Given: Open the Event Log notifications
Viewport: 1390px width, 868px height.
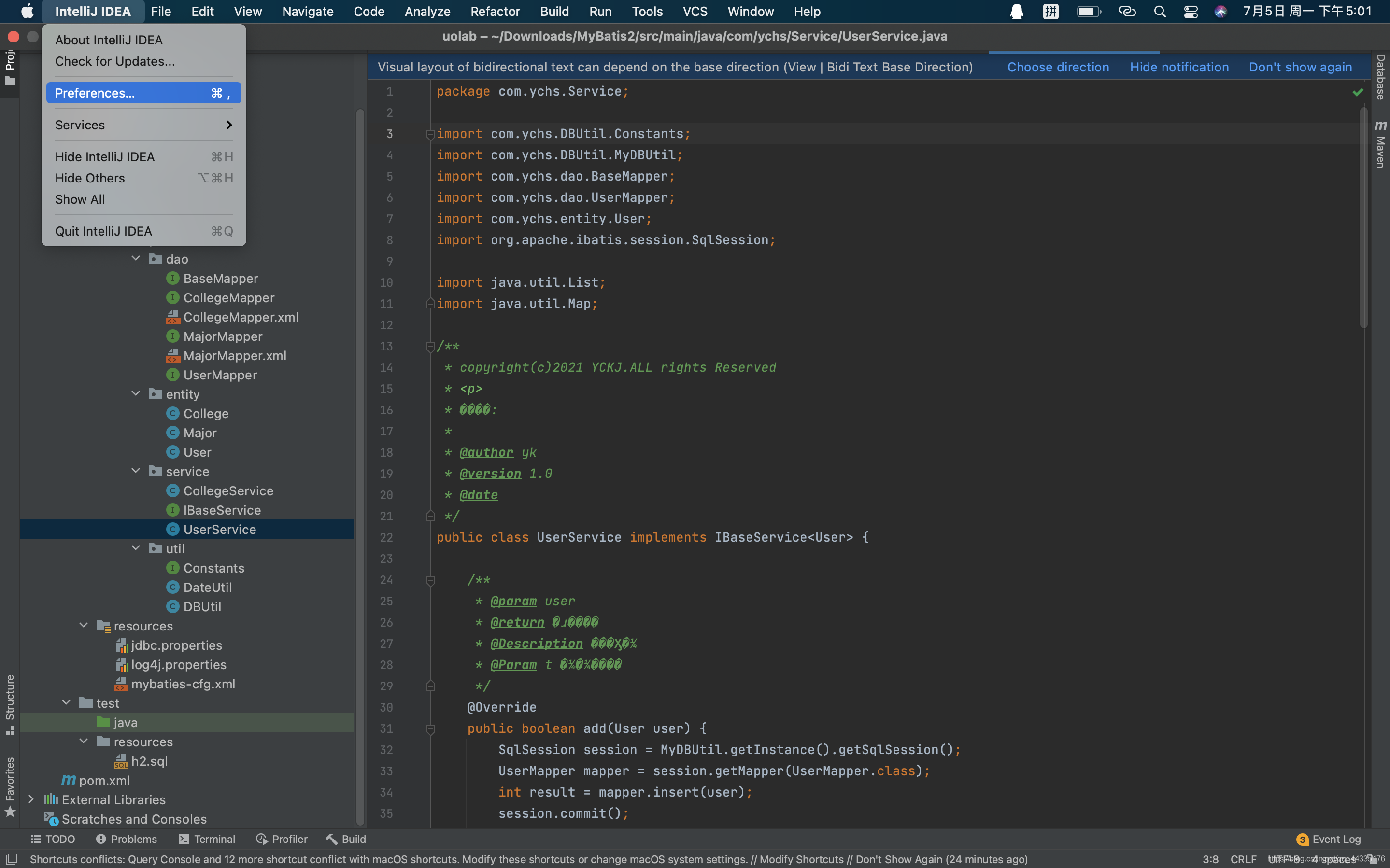Looking at the screenshot, I should point(1328,839).
